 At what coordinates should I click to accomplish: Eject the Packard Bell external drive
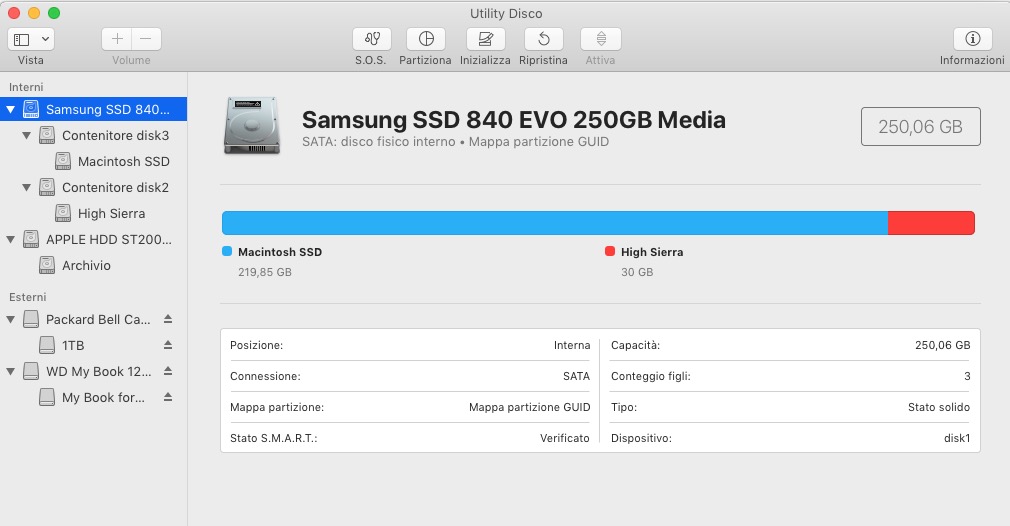167,319
